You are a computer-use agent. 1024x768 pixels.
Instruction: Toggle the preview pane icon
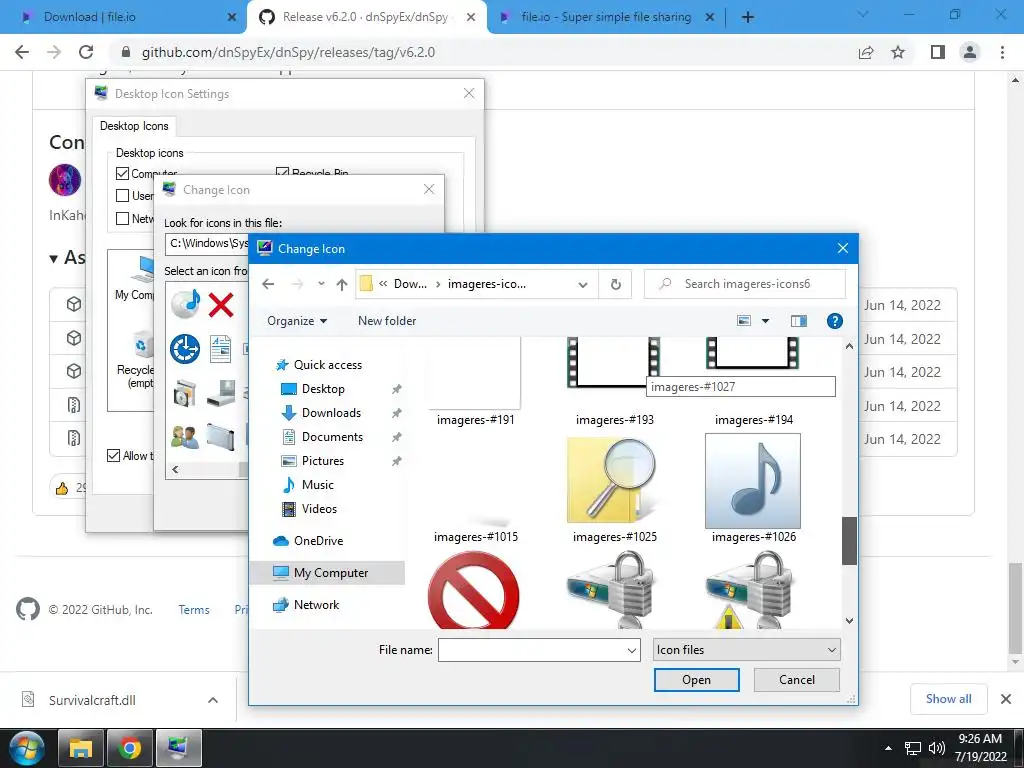click(799, 321)
